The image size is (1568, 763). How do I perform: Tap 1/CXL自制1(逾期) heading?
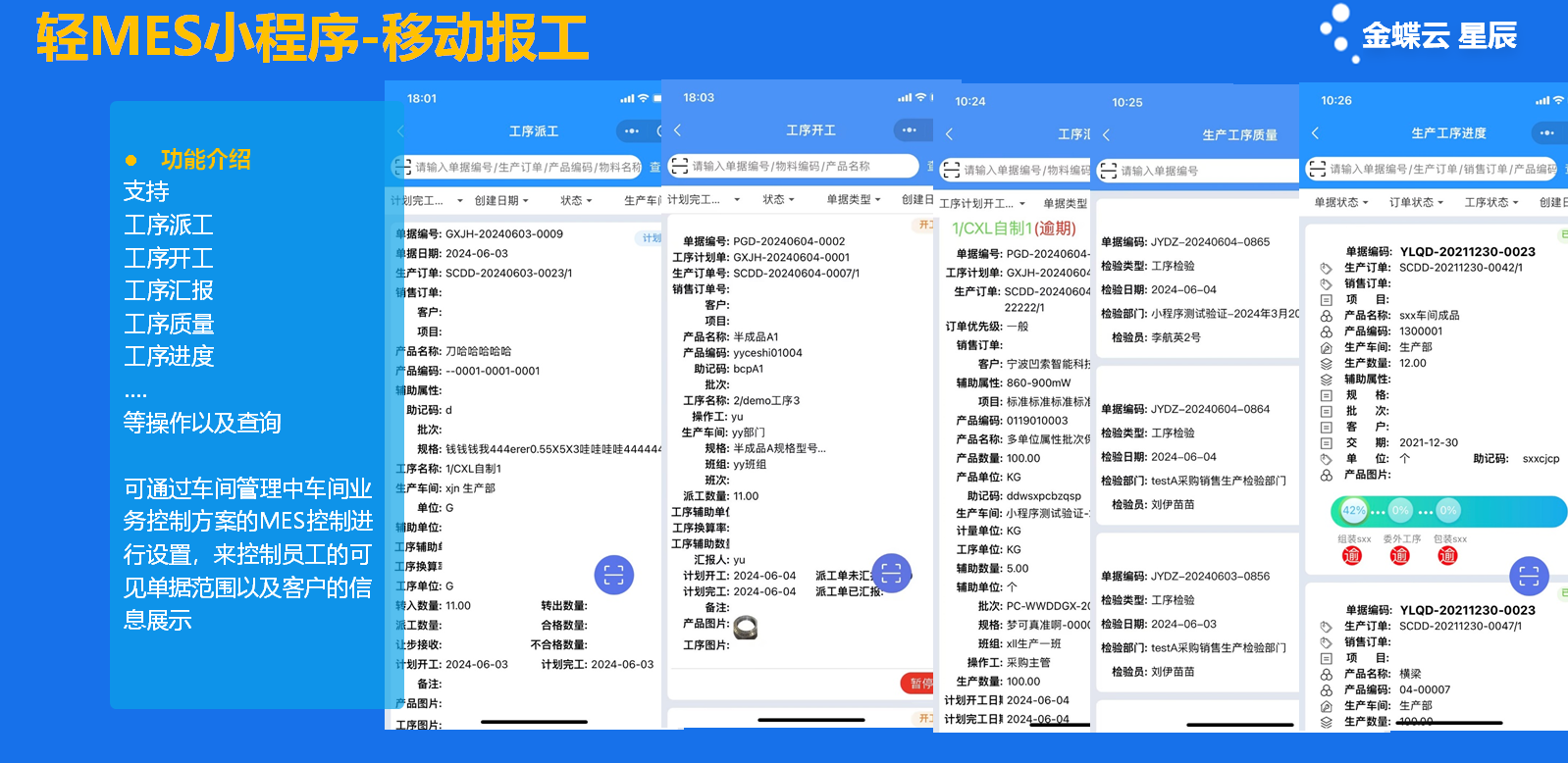1014,228
